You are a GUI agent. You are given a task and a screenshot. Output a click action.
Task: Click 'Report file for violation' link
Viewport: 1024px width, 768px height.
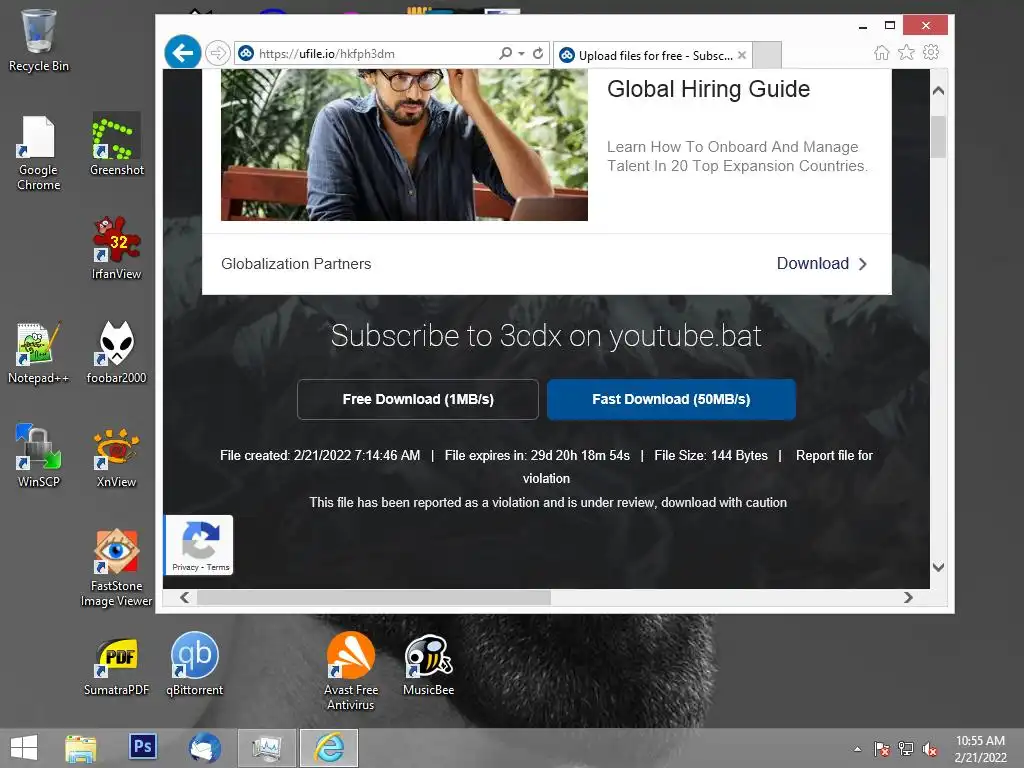[834, 455]
